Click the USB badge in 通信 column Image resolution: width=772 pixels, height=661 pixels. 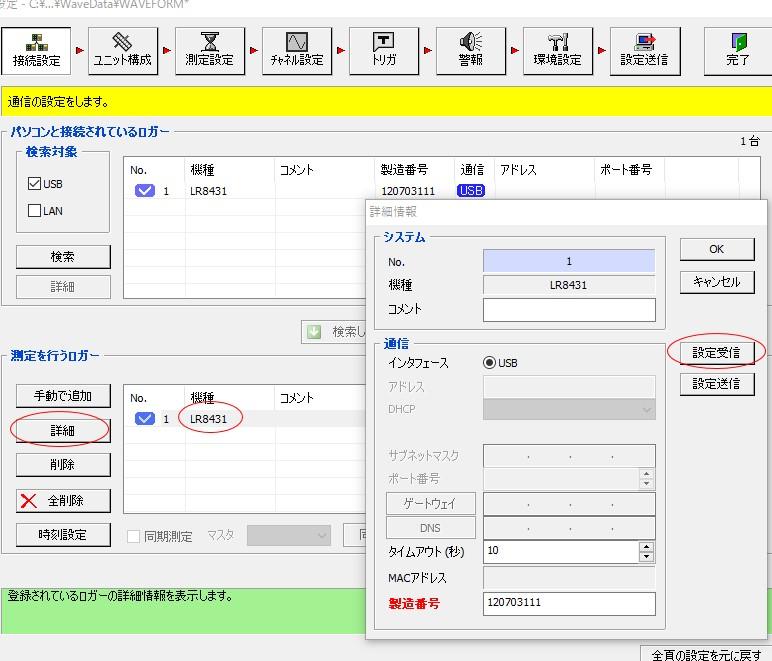click(471, 190)
